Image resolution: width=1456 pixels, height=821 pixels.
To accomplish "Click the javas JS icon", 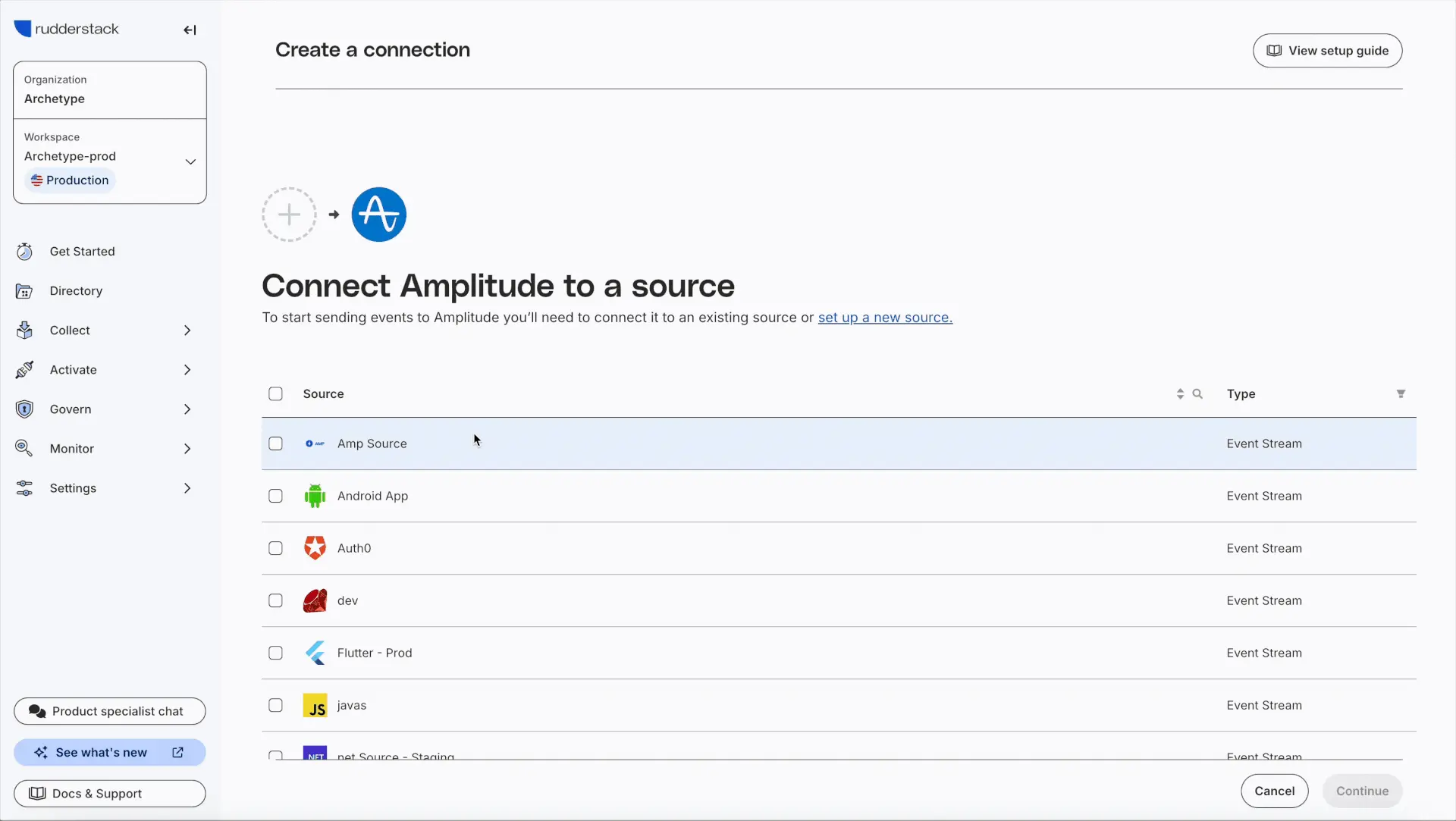I will point(315,705).
